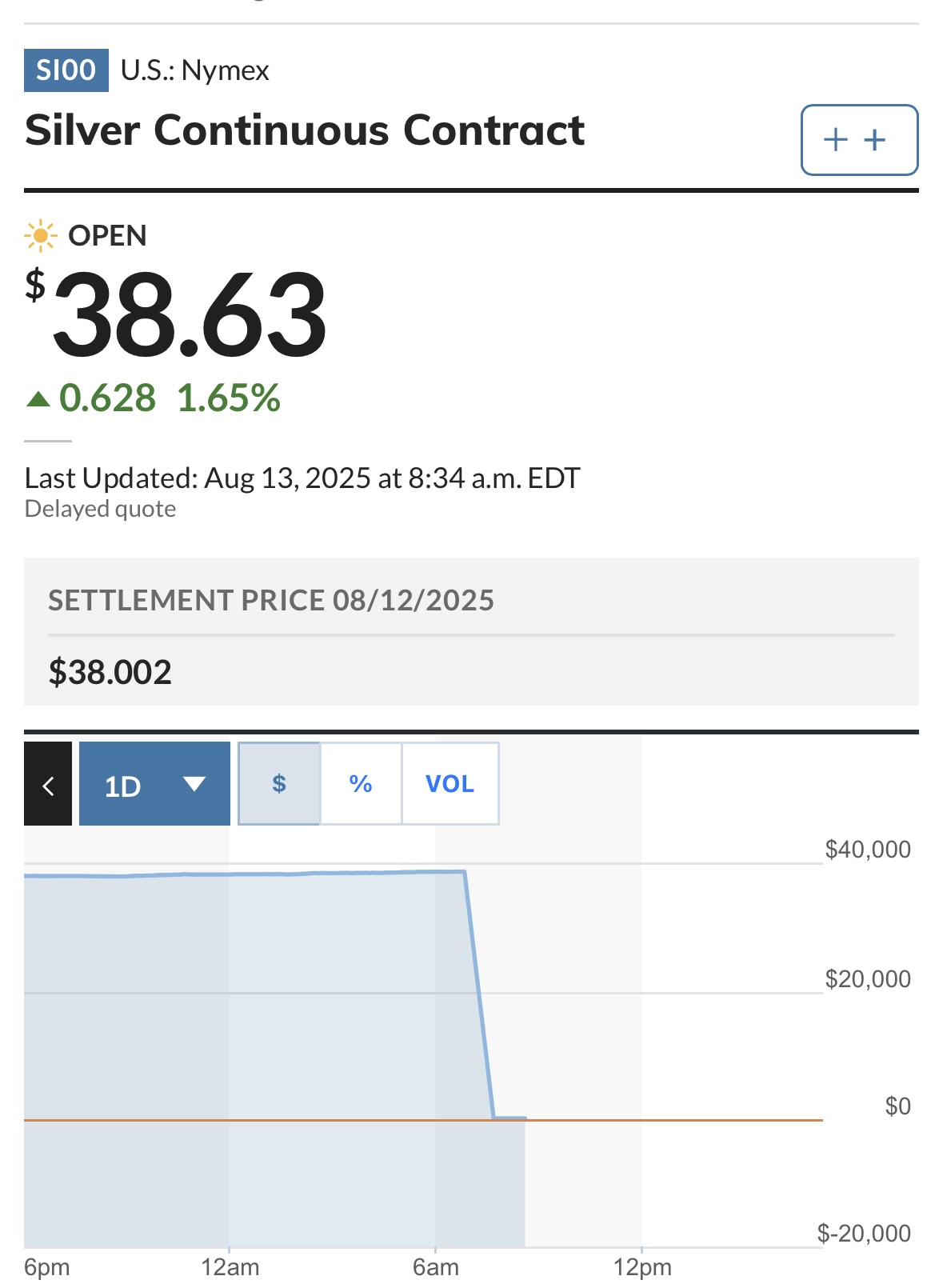Click the 6am chart time marker

(436, 1268)
